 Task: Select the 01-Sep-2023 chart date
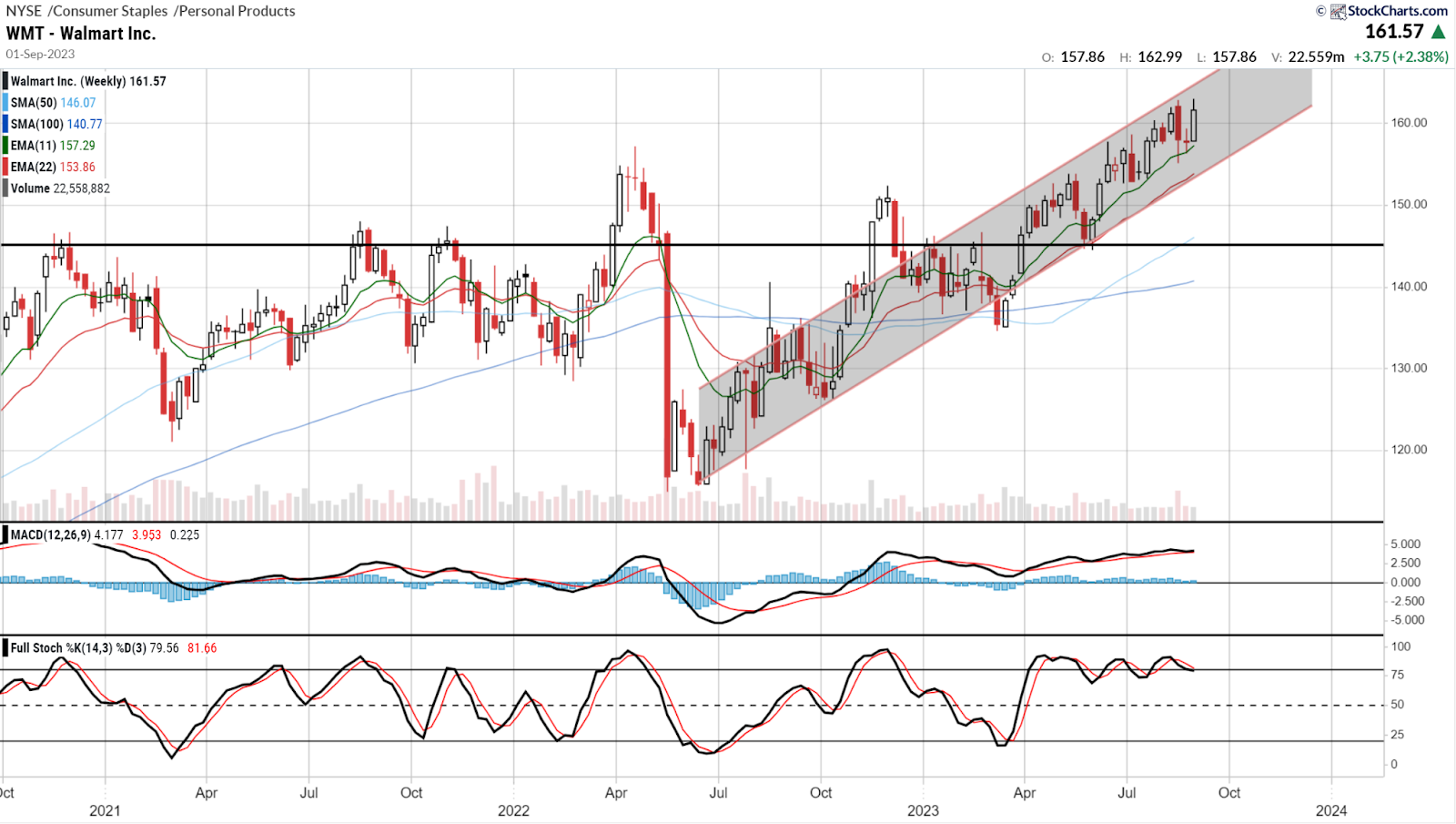tap(41, 54)
